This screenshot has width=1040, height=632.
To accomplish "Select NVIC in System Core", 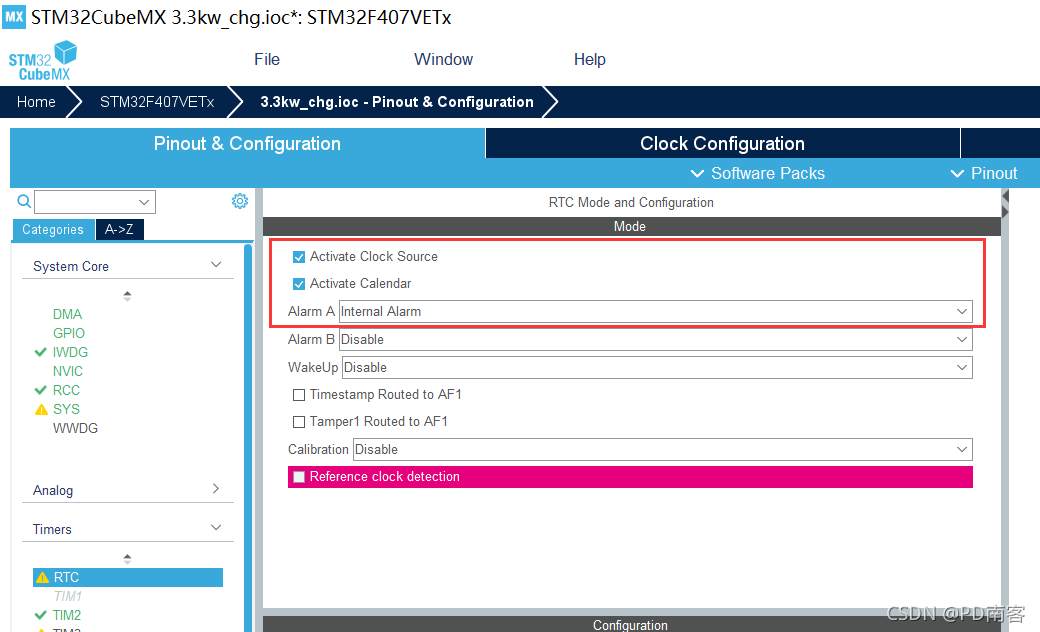I will [x=68, y=371].
